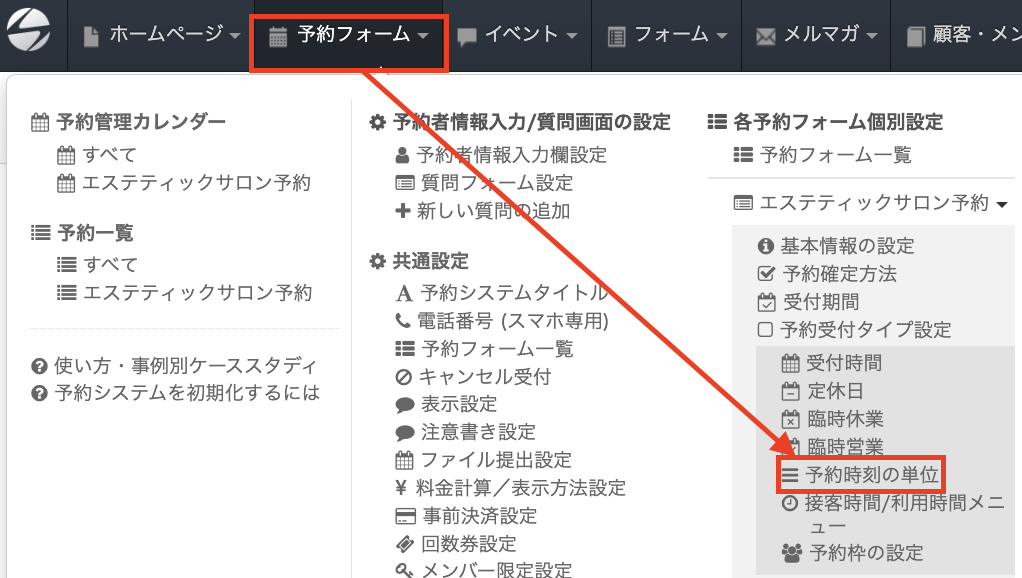Click the clock icon for 接客時間/利用時間メニュー
1022x578 pixels.
tap(790, 503)
